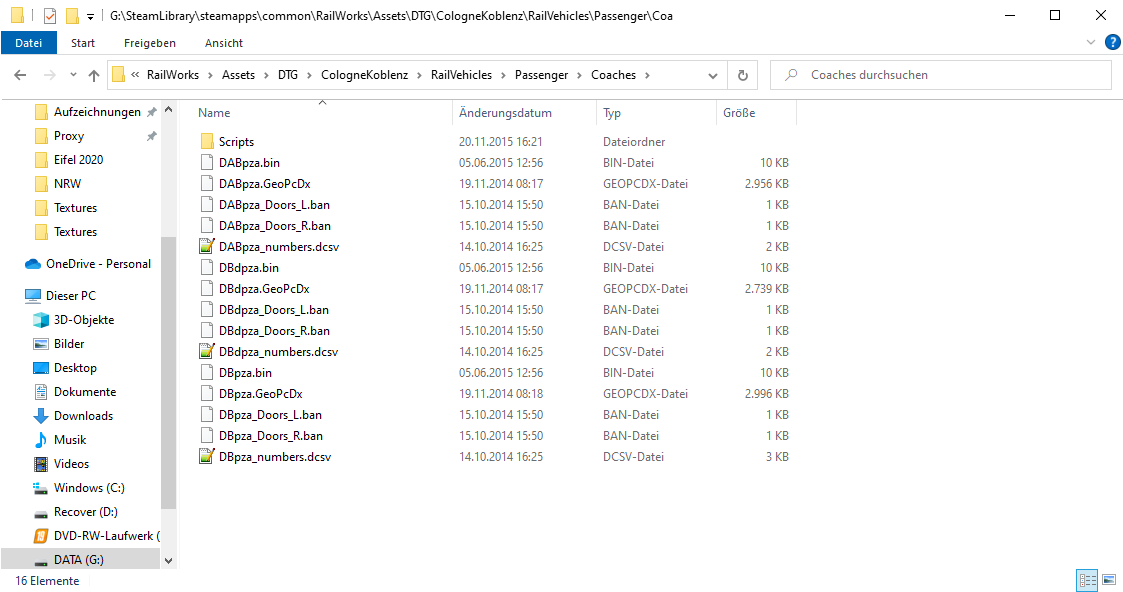The height and width of the screenshot is (592, 1123).
Task: Open Musik in navigation pane
Action: [69, 440]
